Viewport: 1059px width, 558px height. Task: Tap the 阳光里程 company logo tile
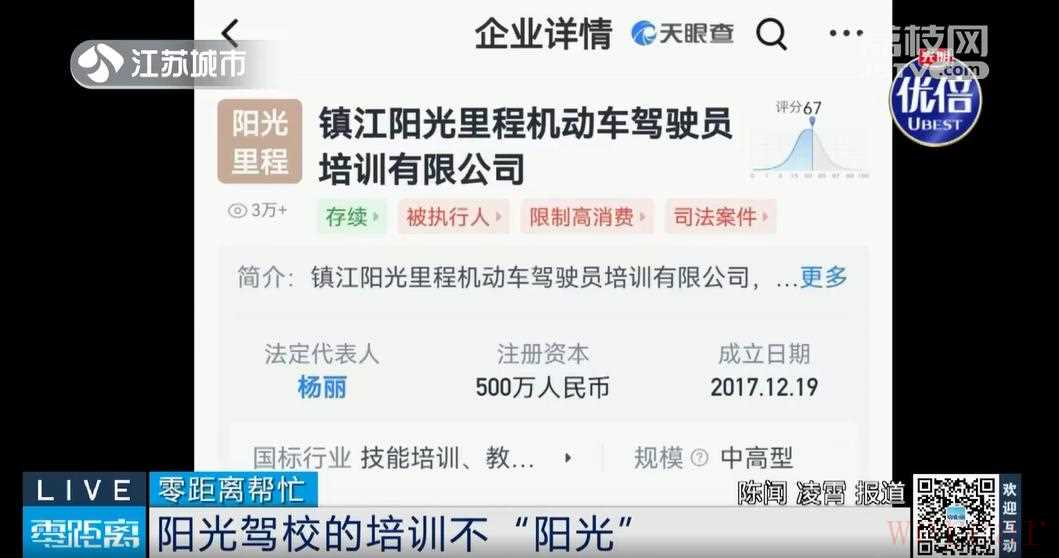tap(259, 142)
